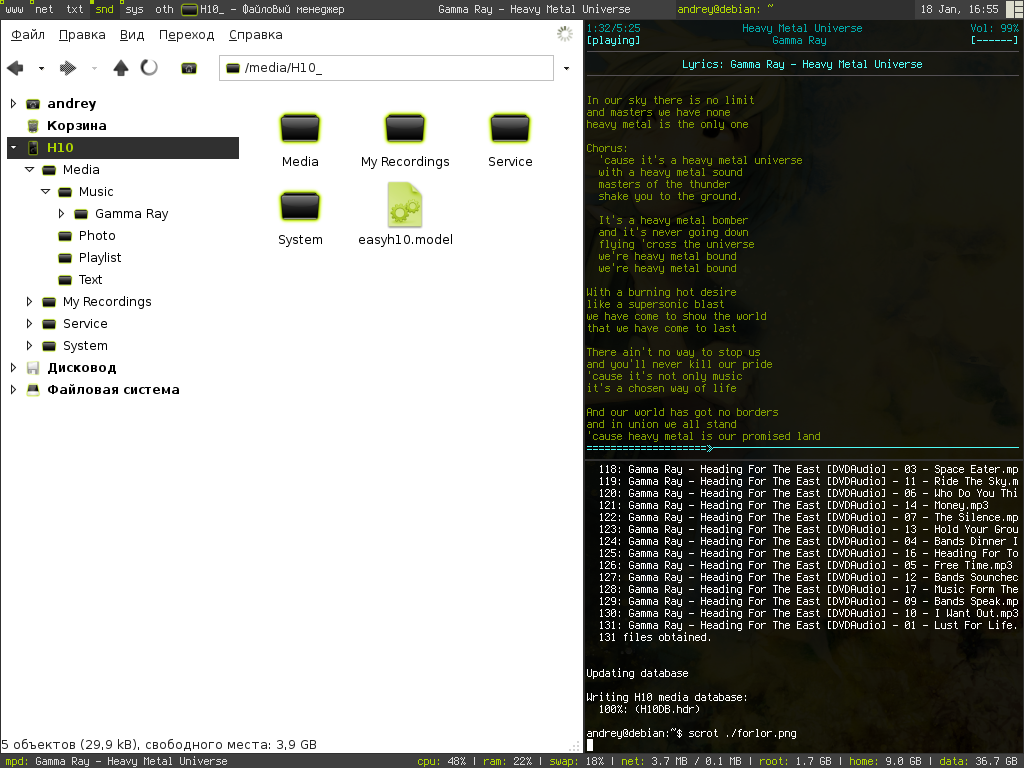Select Media folder icon in tree

coord(49,170)
